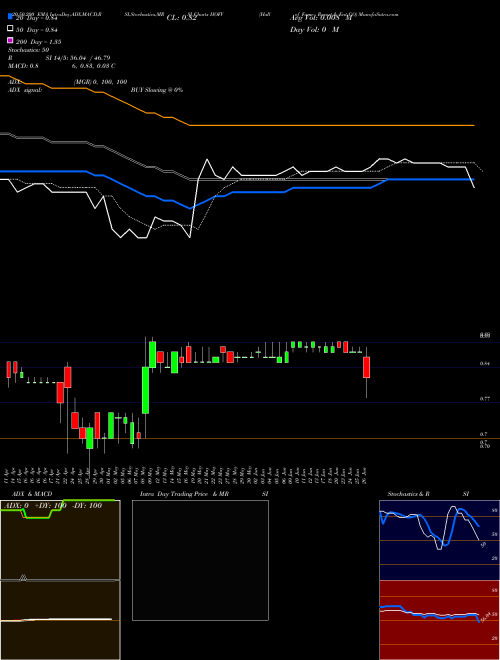Click the 0.84 price axis label
Image resolution: width=500 pixels, height=660 pixels.
484,363
